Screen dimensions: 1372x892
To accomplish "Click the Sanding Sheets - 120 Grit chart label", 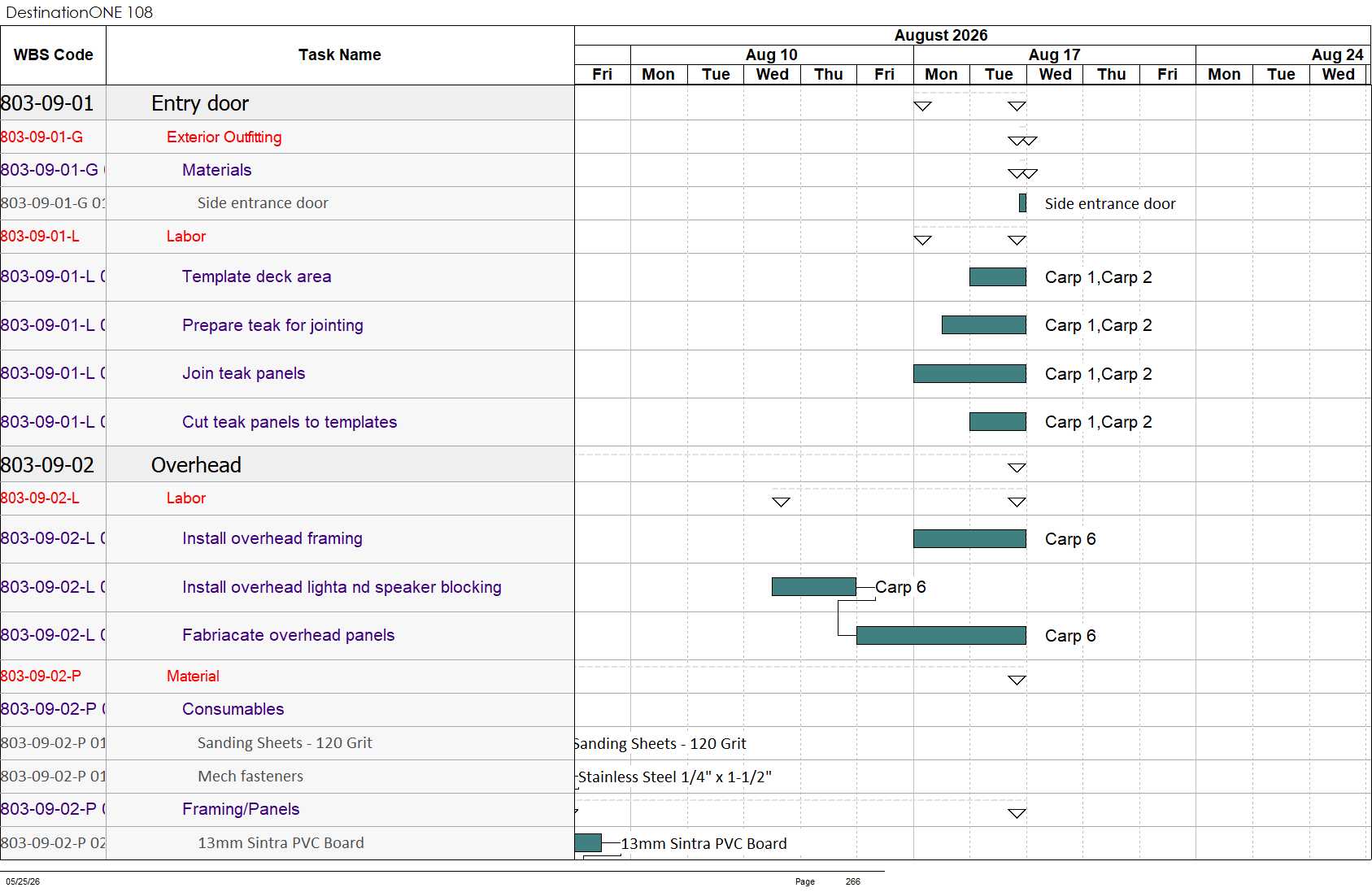I will pos(660,744).
